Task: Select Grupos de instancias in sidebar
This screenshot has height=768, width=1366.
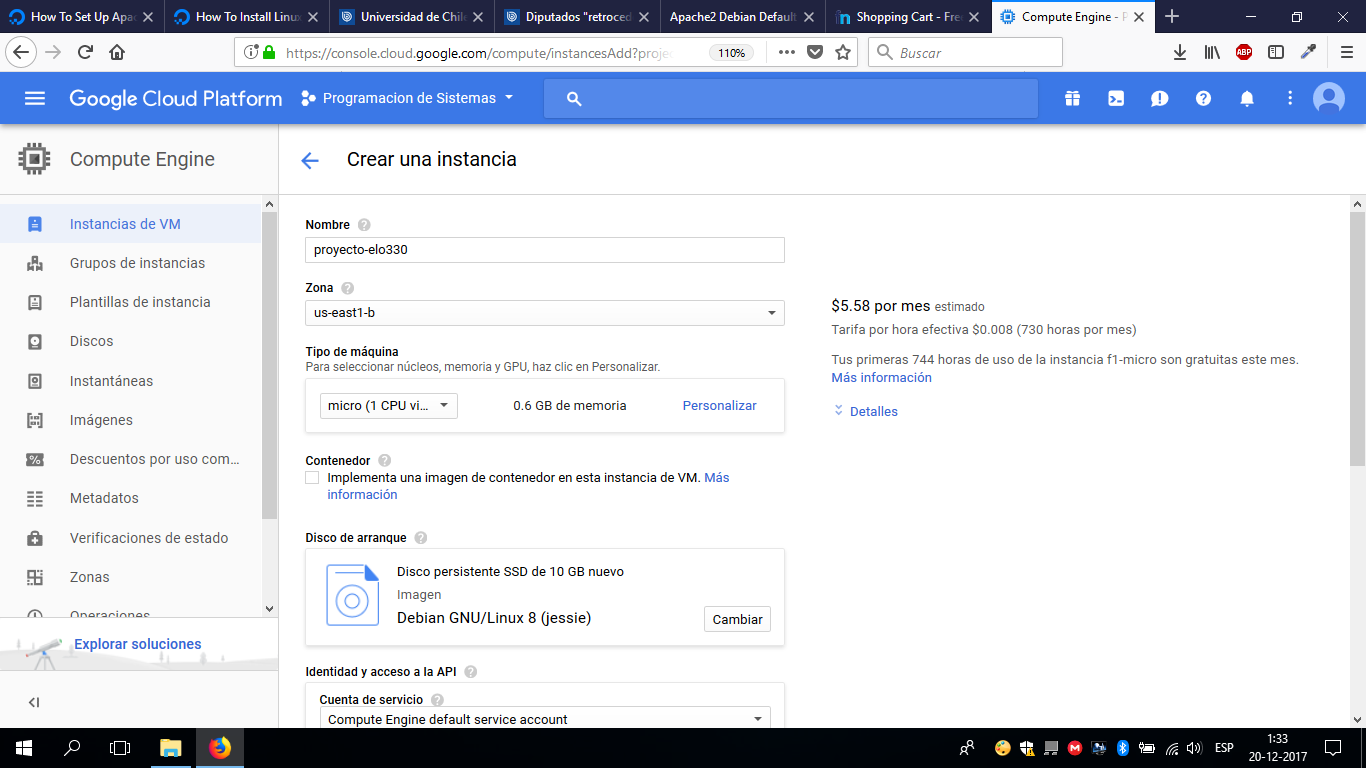Action: pos(130,263)
